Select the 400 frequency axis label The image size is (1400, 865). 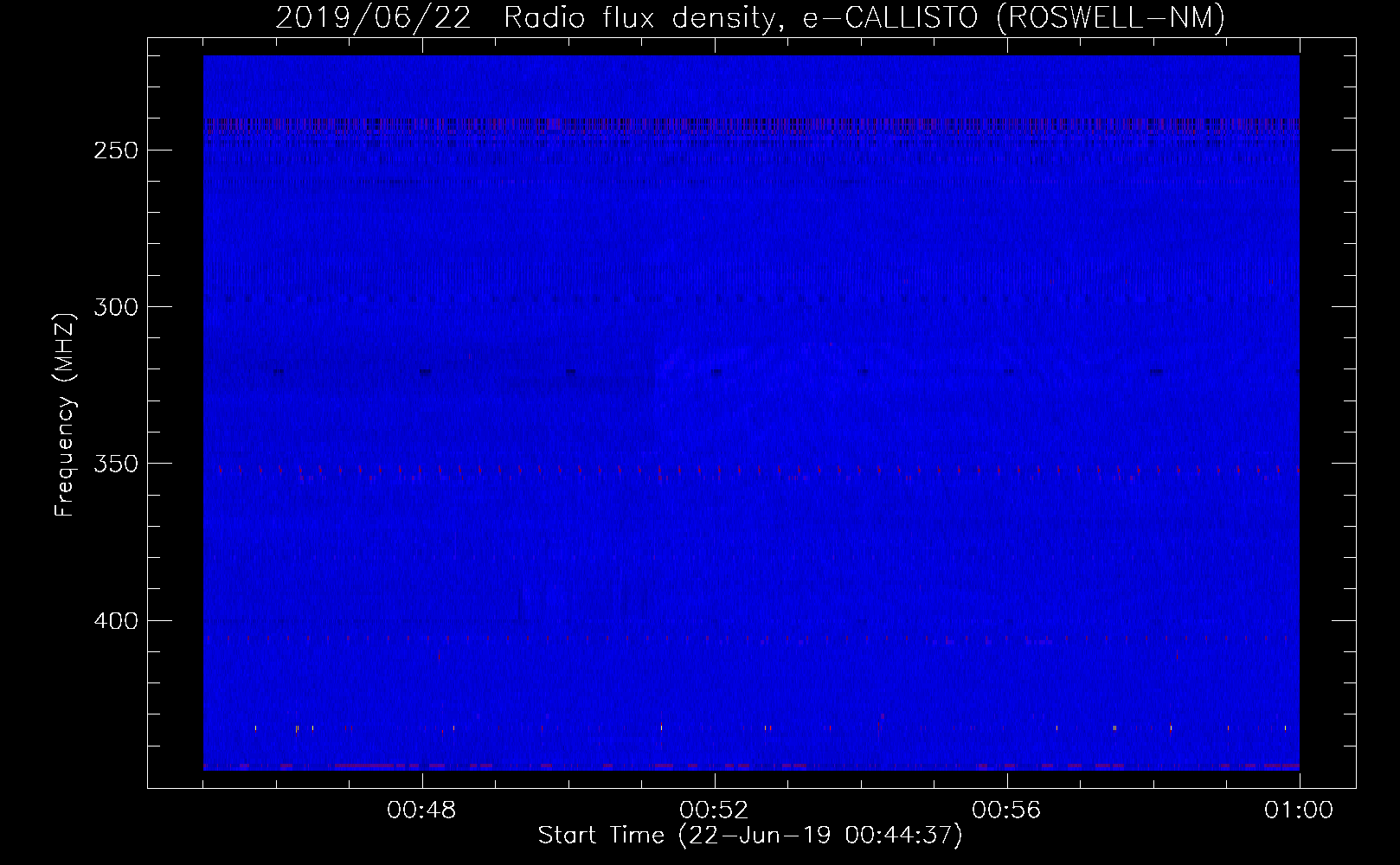point(116,621)
